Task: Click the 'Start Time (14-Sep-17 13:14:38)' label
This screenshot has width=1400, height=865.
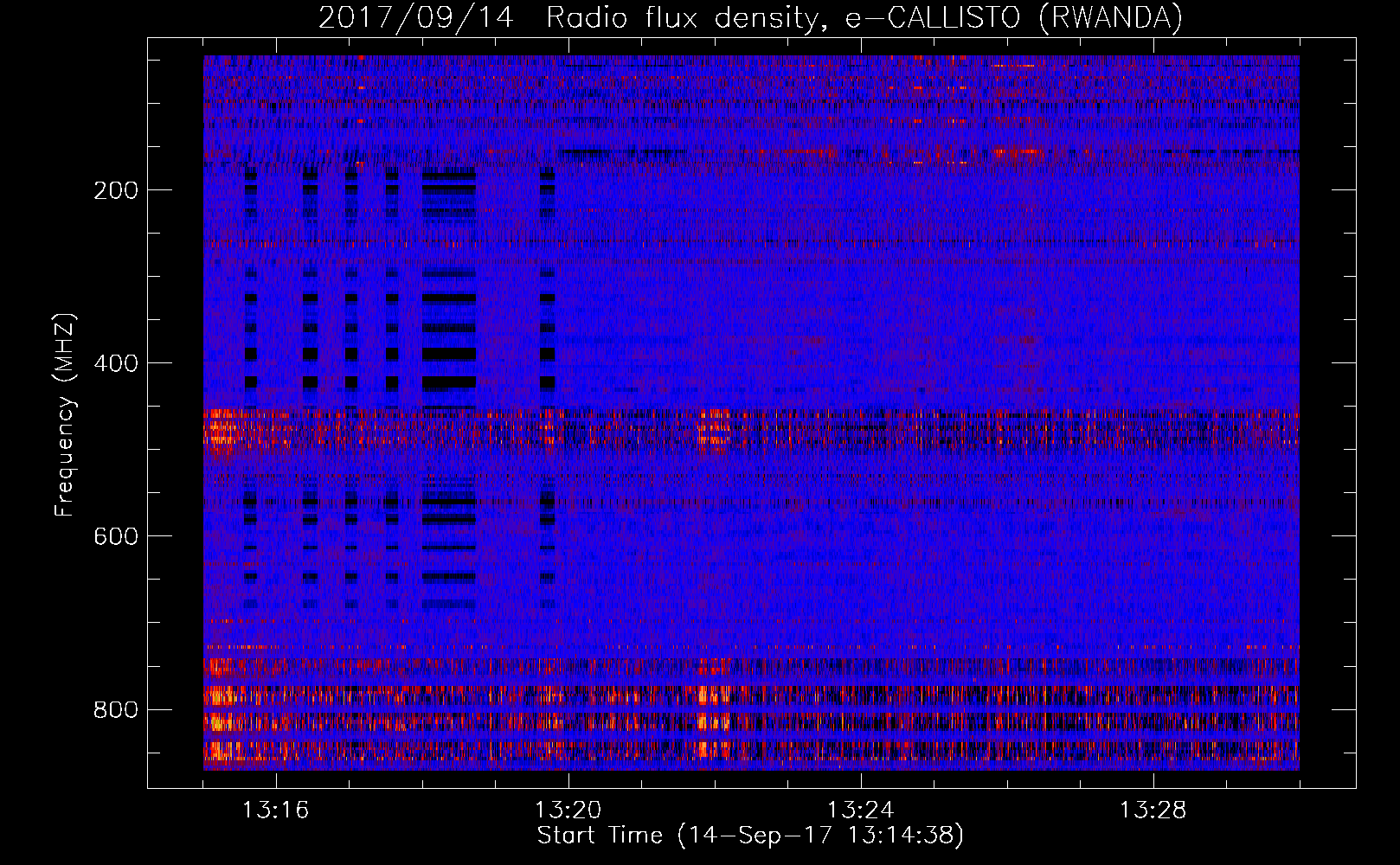Action: click(750, 836)
